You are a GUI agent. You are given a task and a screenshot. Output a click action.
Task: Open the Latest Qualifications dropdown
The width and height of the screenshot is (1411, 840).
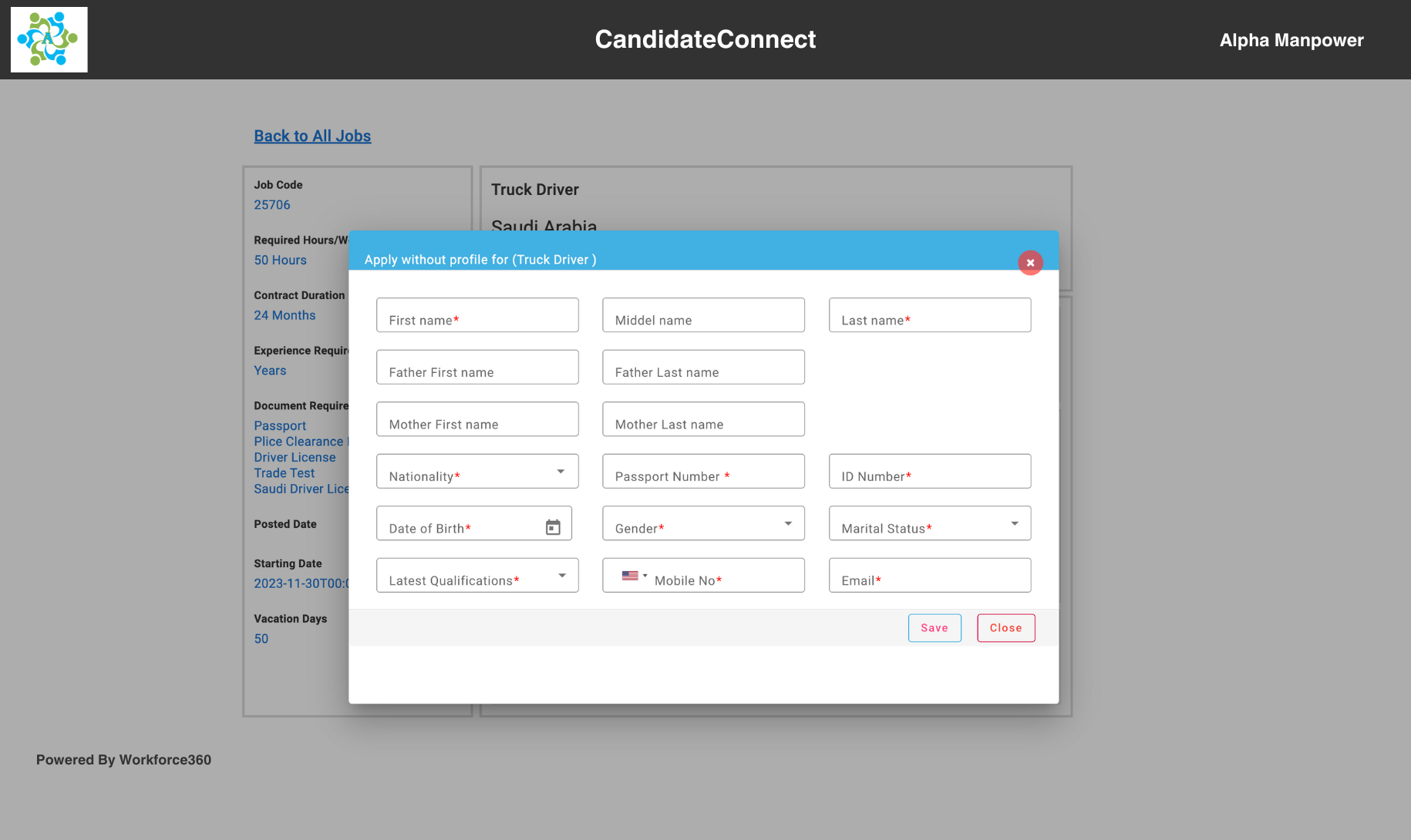tap(562, 576)
